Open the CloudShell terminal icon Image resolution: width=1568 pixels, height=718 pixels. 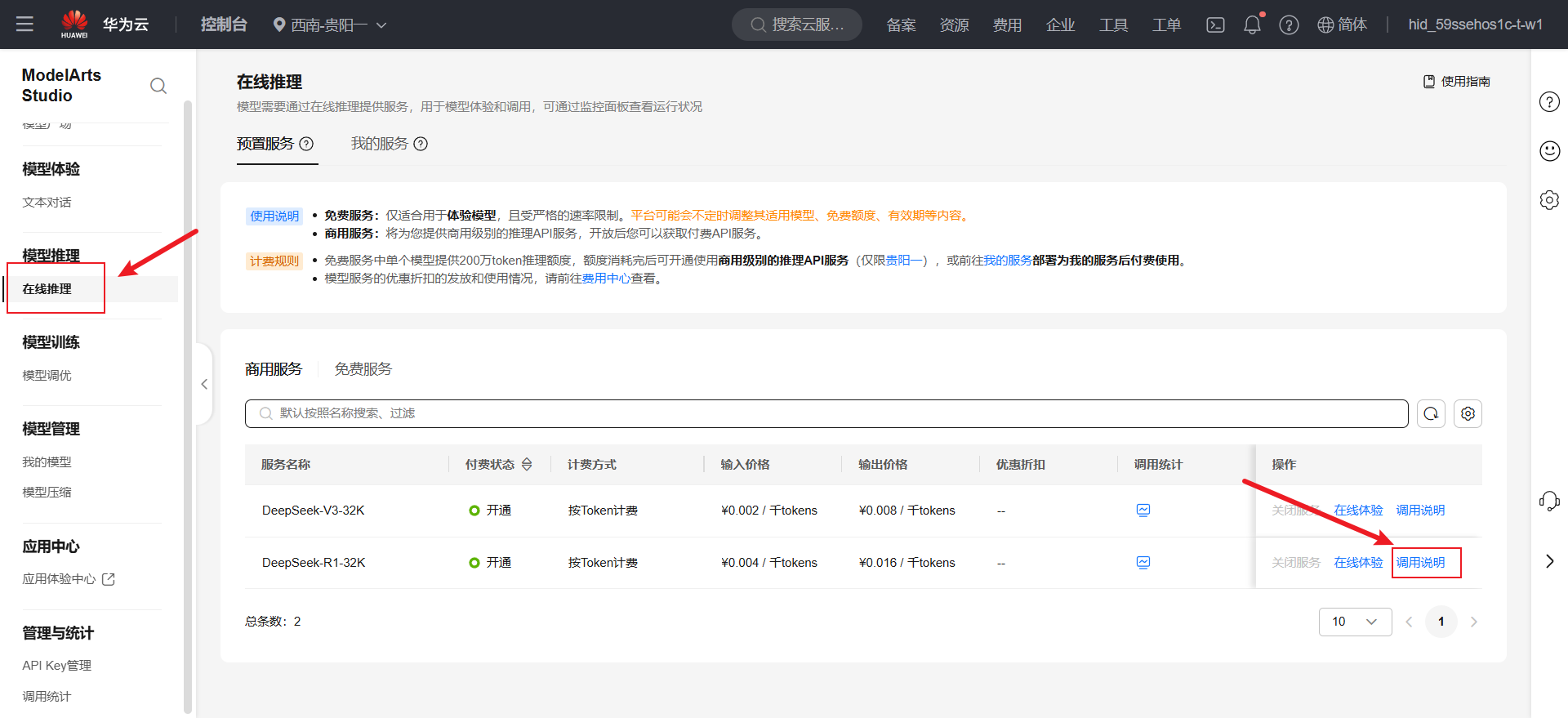[1215, 25]
